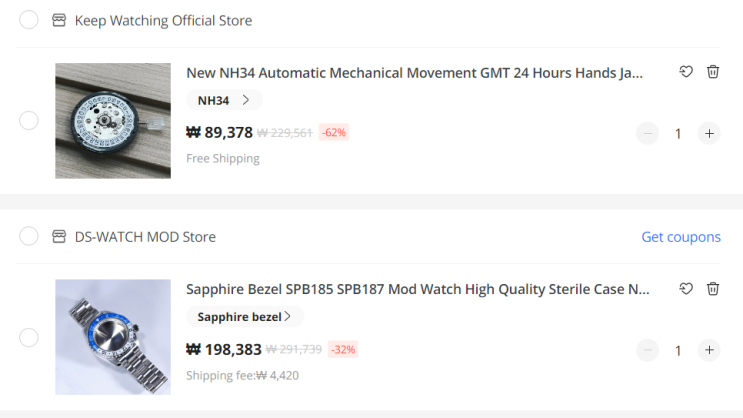Open the NH34 variant selector
The height and width of the screenshot is (418, 743).
point(224,100)
